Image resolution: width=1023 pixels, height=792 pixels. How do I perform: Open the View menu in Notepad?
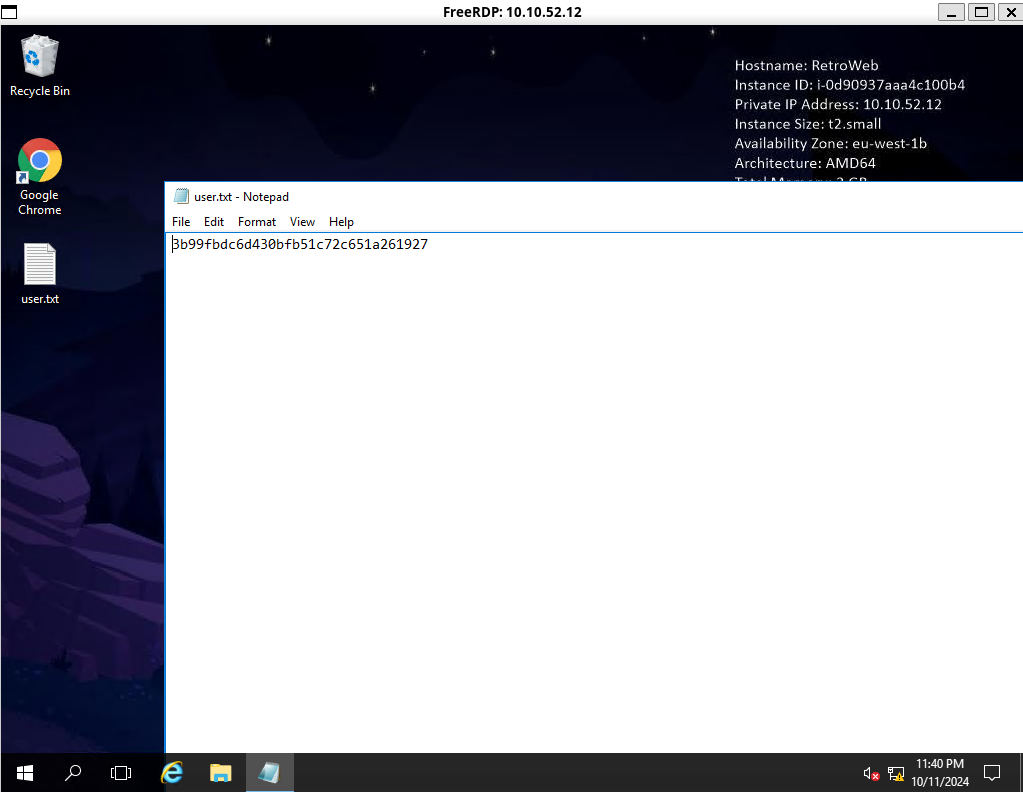pyautogui.click(x=302, y=222)
